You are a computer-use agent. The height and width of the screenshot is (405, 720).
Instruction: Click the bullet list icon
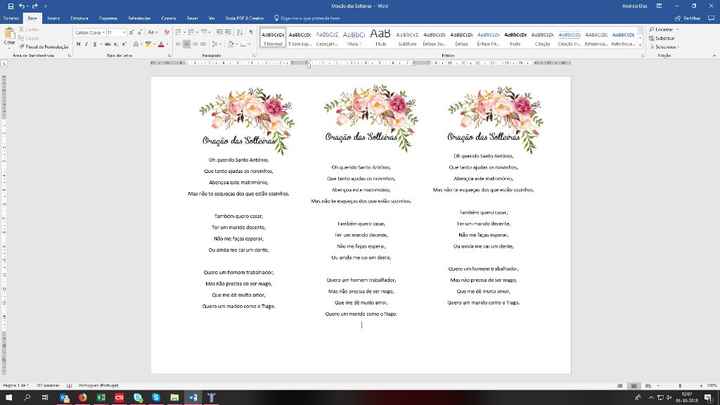coord(179,33)
